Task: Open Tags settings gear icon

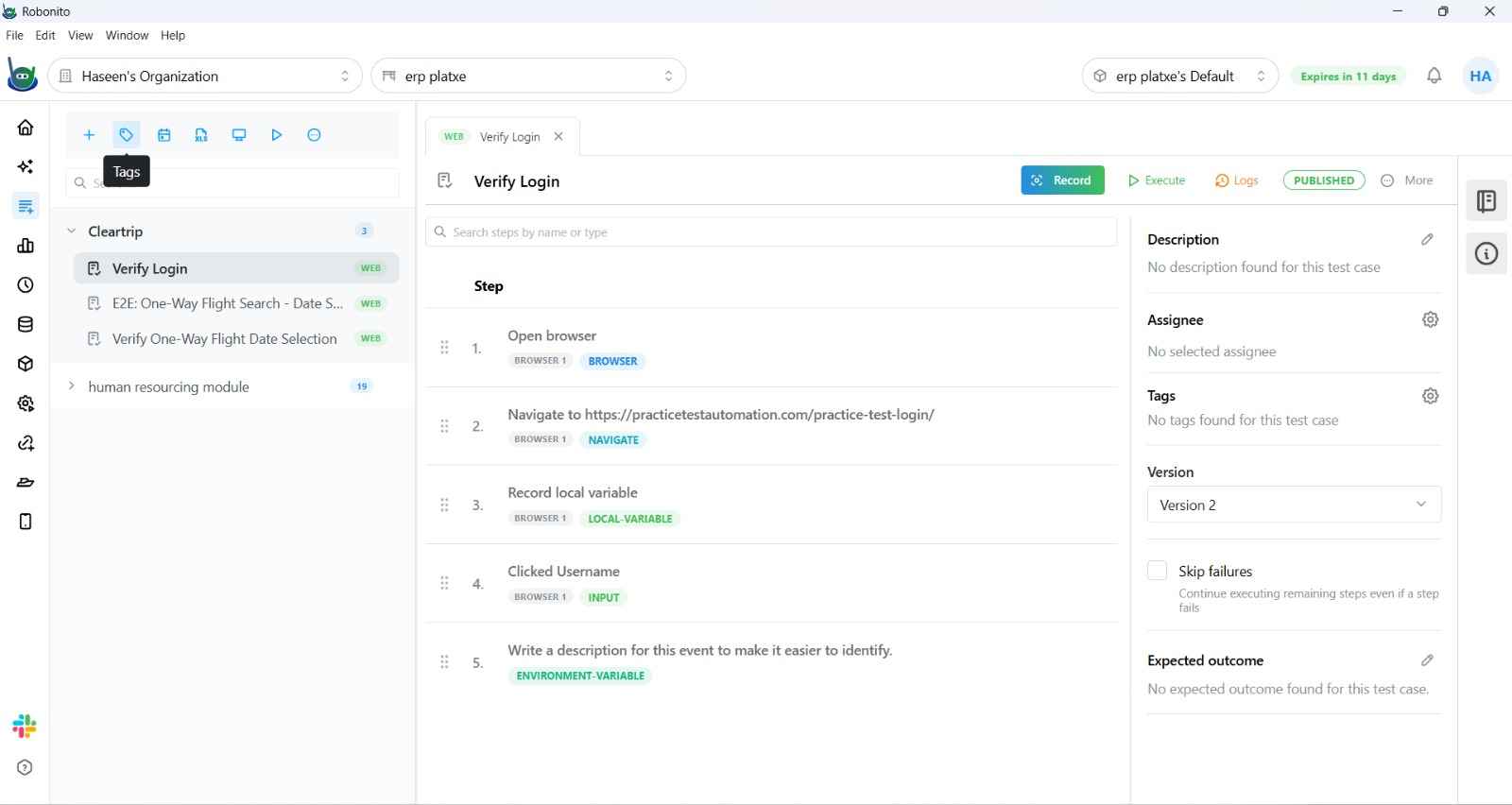Action: (1431, 396)
